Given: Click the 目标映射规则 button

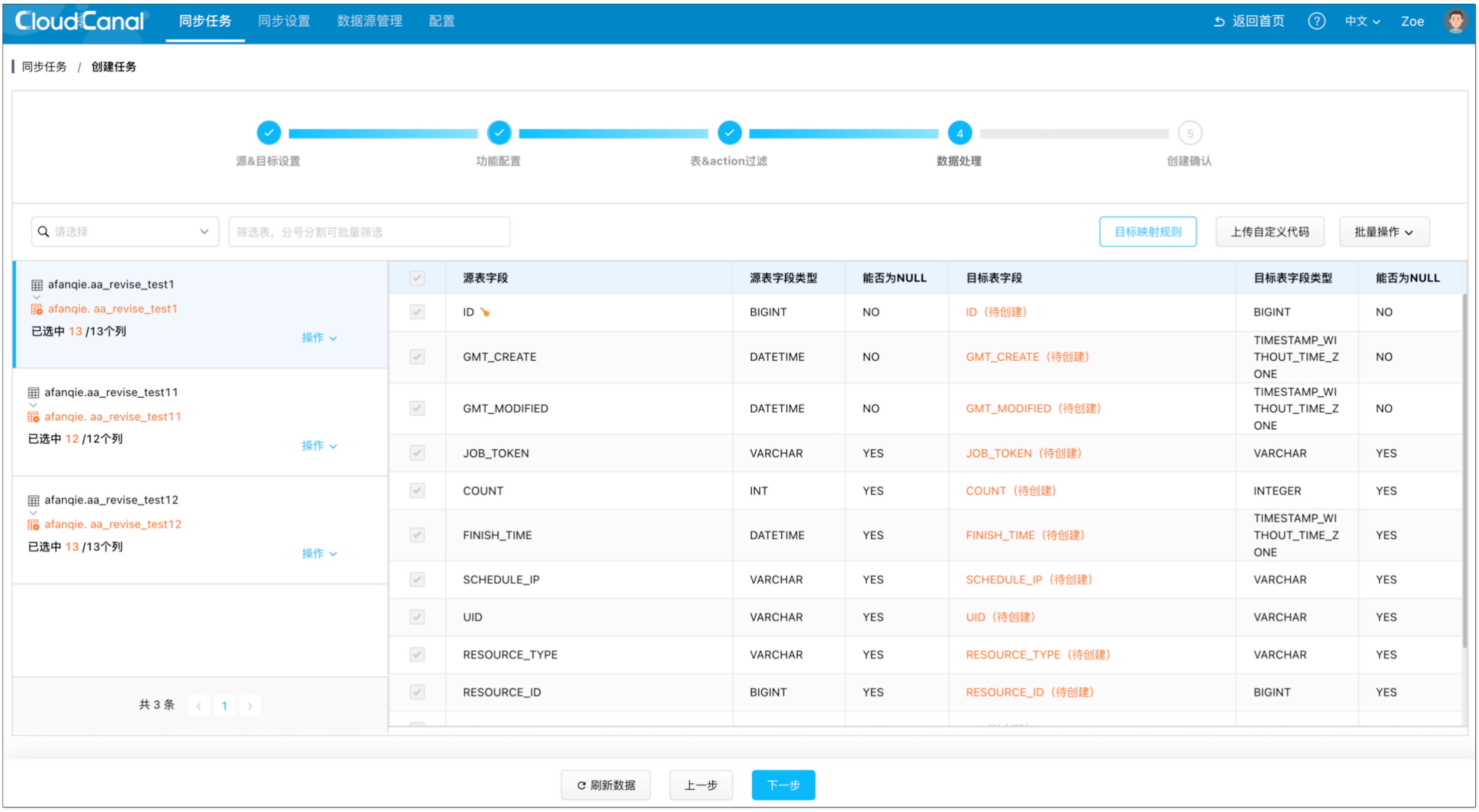Looking at the screenshot, I should point(1147,232).
